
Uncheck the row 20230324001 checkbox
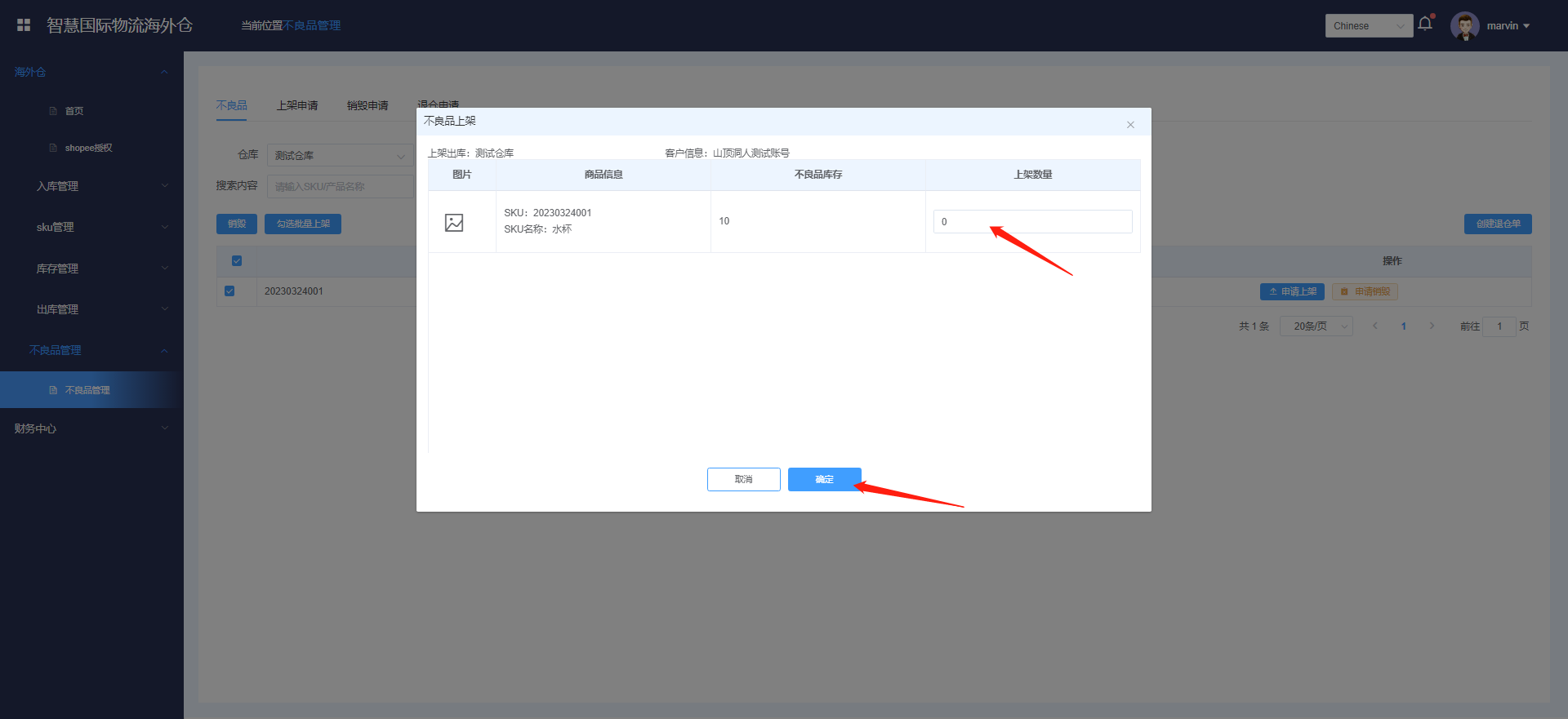229,291
